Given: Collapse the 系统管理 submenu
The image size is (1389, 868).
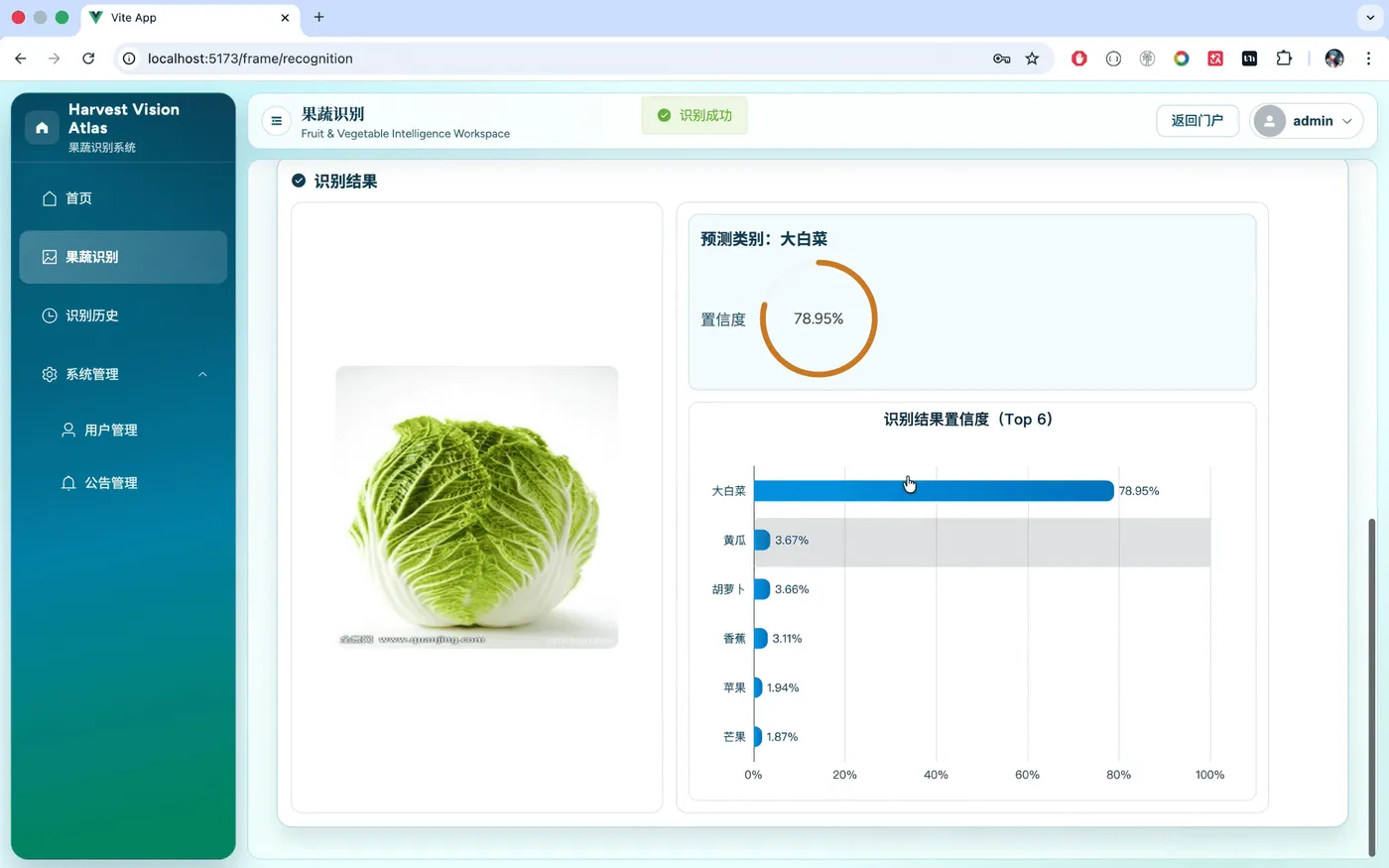Looking at the screenshot, I should point(202,374).
